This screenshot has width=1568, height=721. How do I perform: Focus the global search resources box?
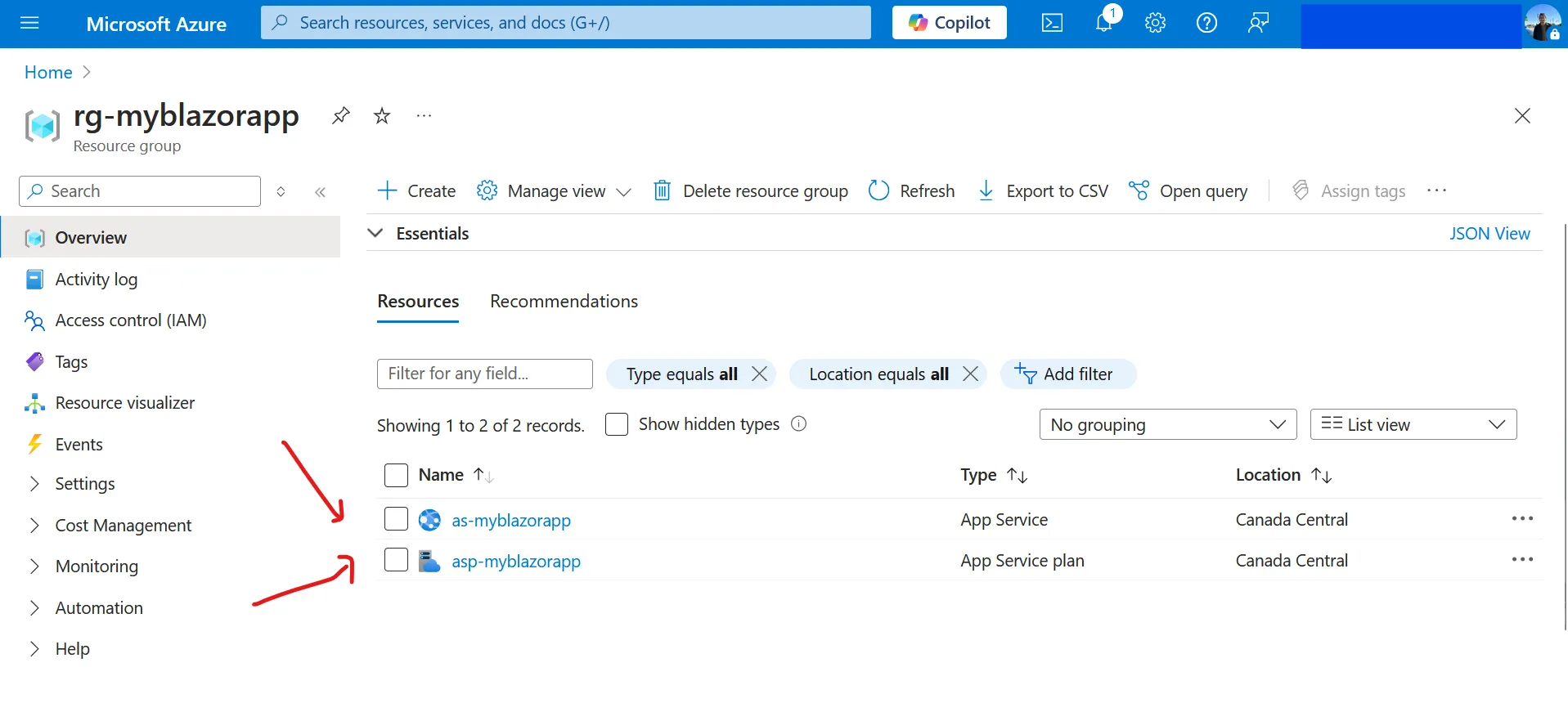tap(566, 23)
